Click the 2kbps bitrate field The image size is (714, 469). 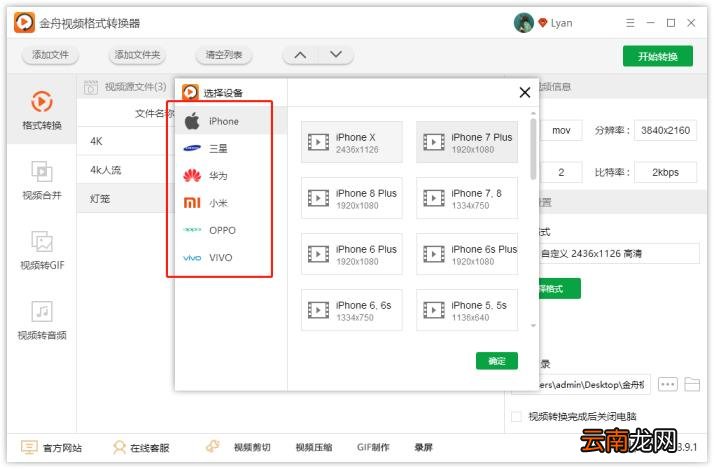click(665, 173)
